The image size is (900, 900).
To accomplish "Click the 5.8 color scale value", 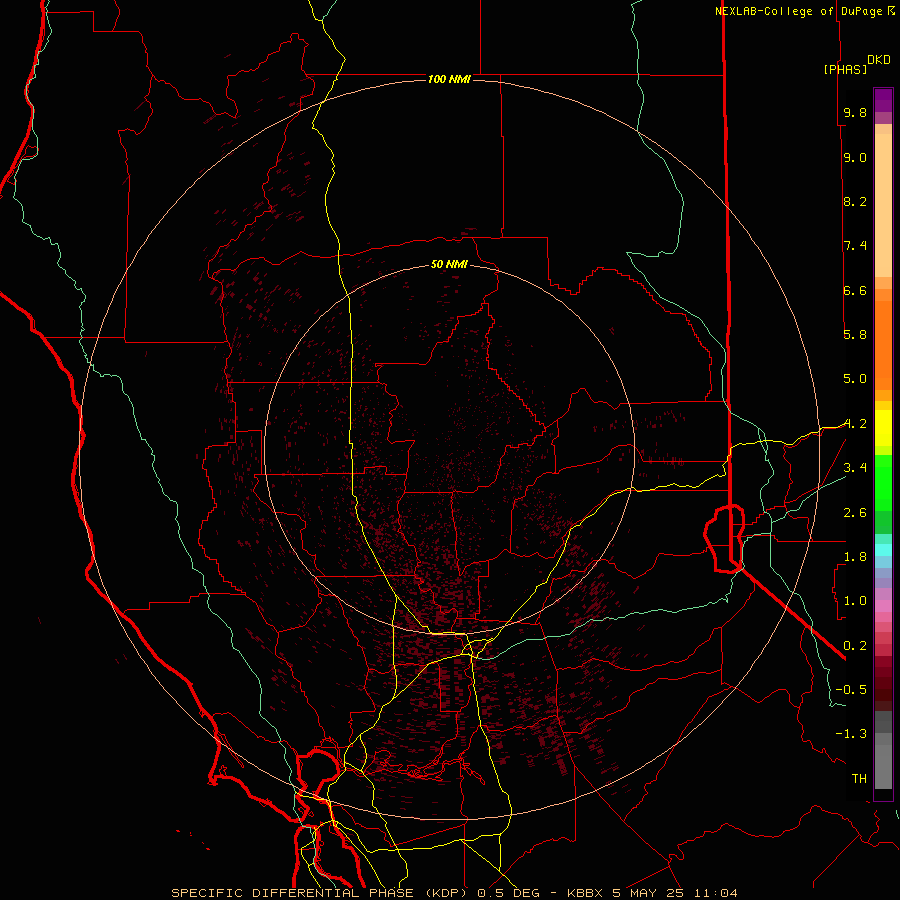I will pos(855,334).
